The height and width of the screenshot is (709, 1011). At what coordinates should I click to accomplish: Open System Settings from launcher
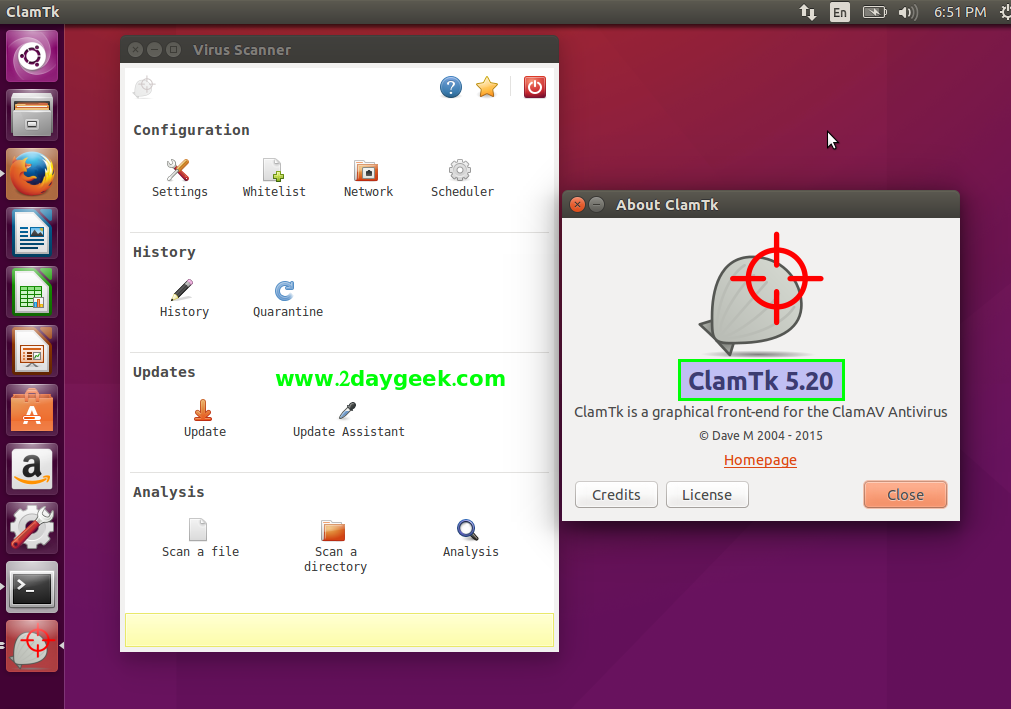(x=32, y=529)
